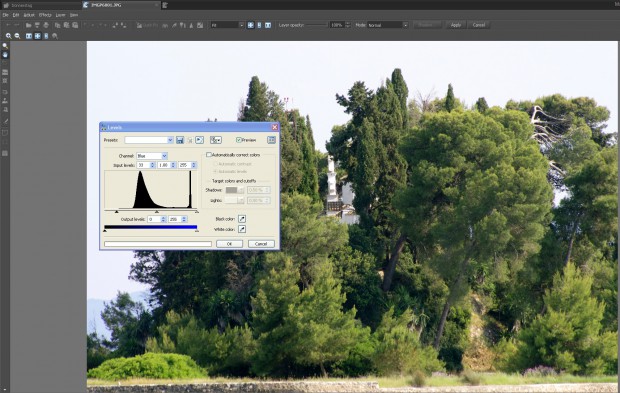Click the input midtone slider under histogram
Image resolution: width=620 pixels, height=393 pixels.
pos(157,212)
